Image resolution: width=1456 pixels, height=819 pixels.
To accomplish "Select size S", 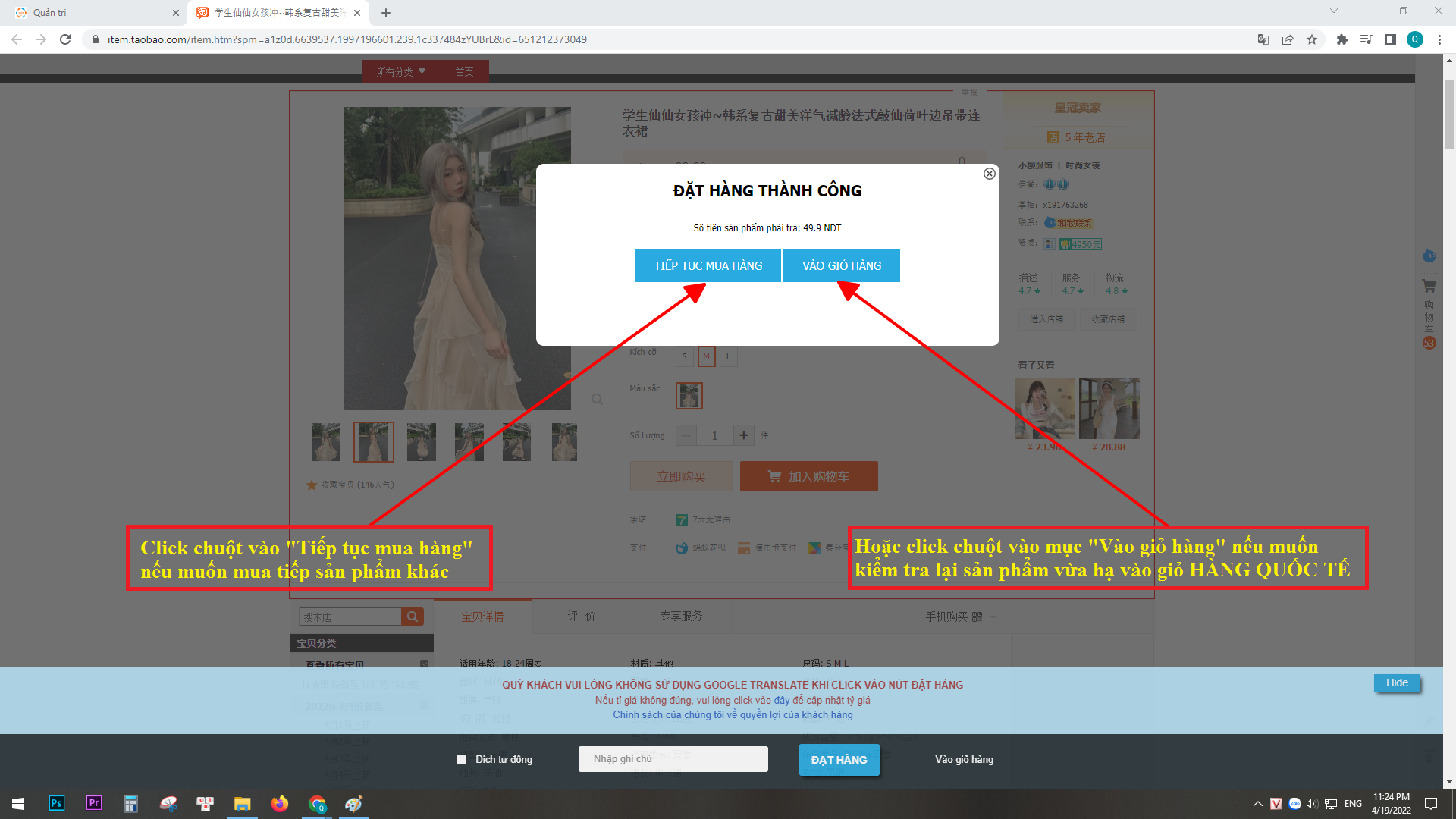I will [x=684, y=356].
